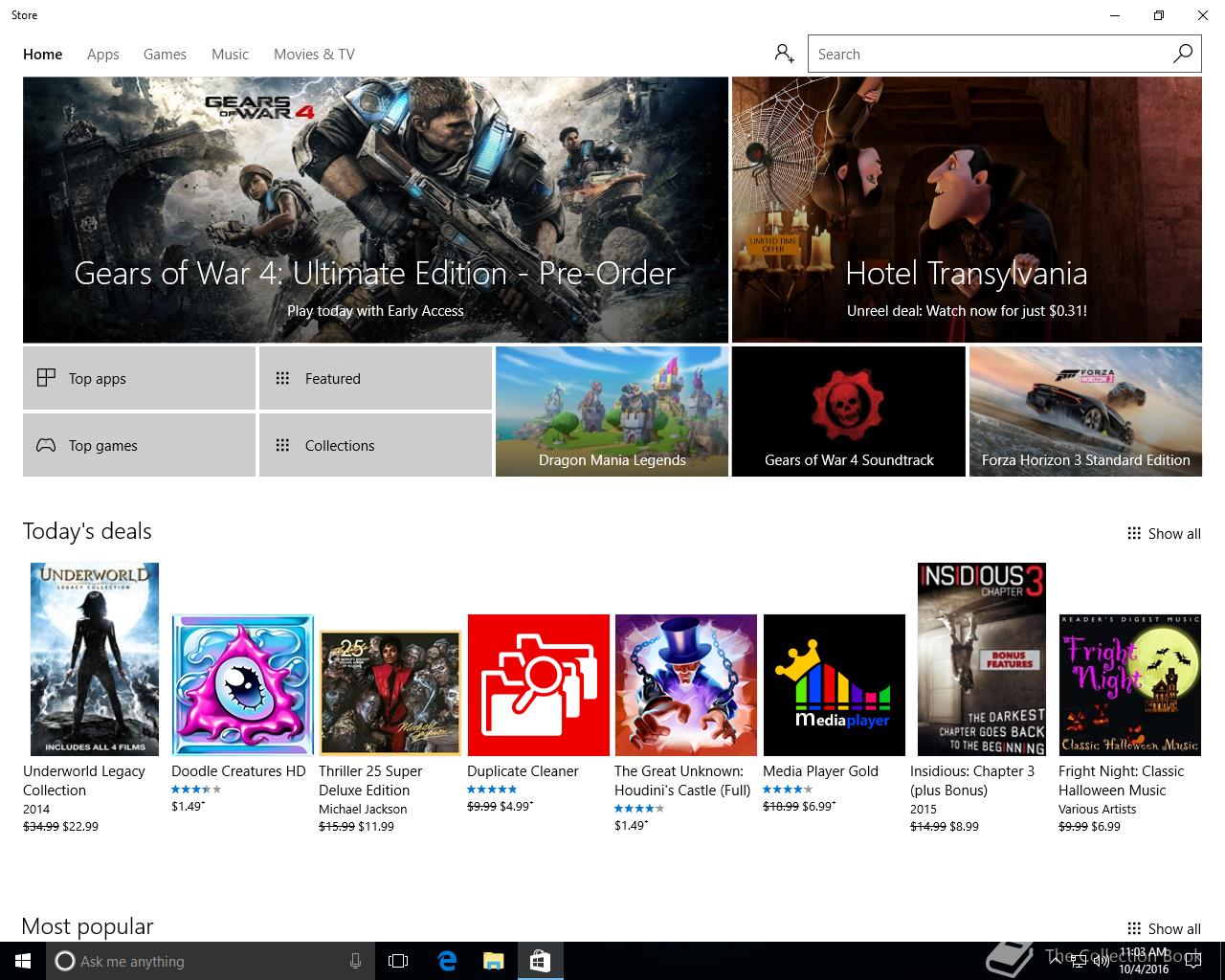The height and width of the screenshot is (980, 1225).
Task: Click the Doodle Creatures HD app icon
Action: [243, 685]
